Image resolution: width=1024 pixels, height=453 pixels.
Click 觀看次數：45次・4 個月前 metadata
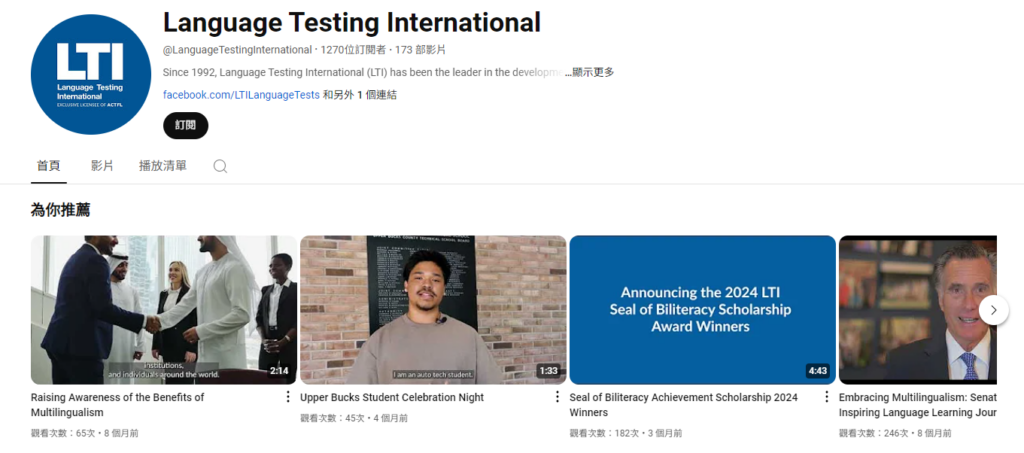click(354, 418)
